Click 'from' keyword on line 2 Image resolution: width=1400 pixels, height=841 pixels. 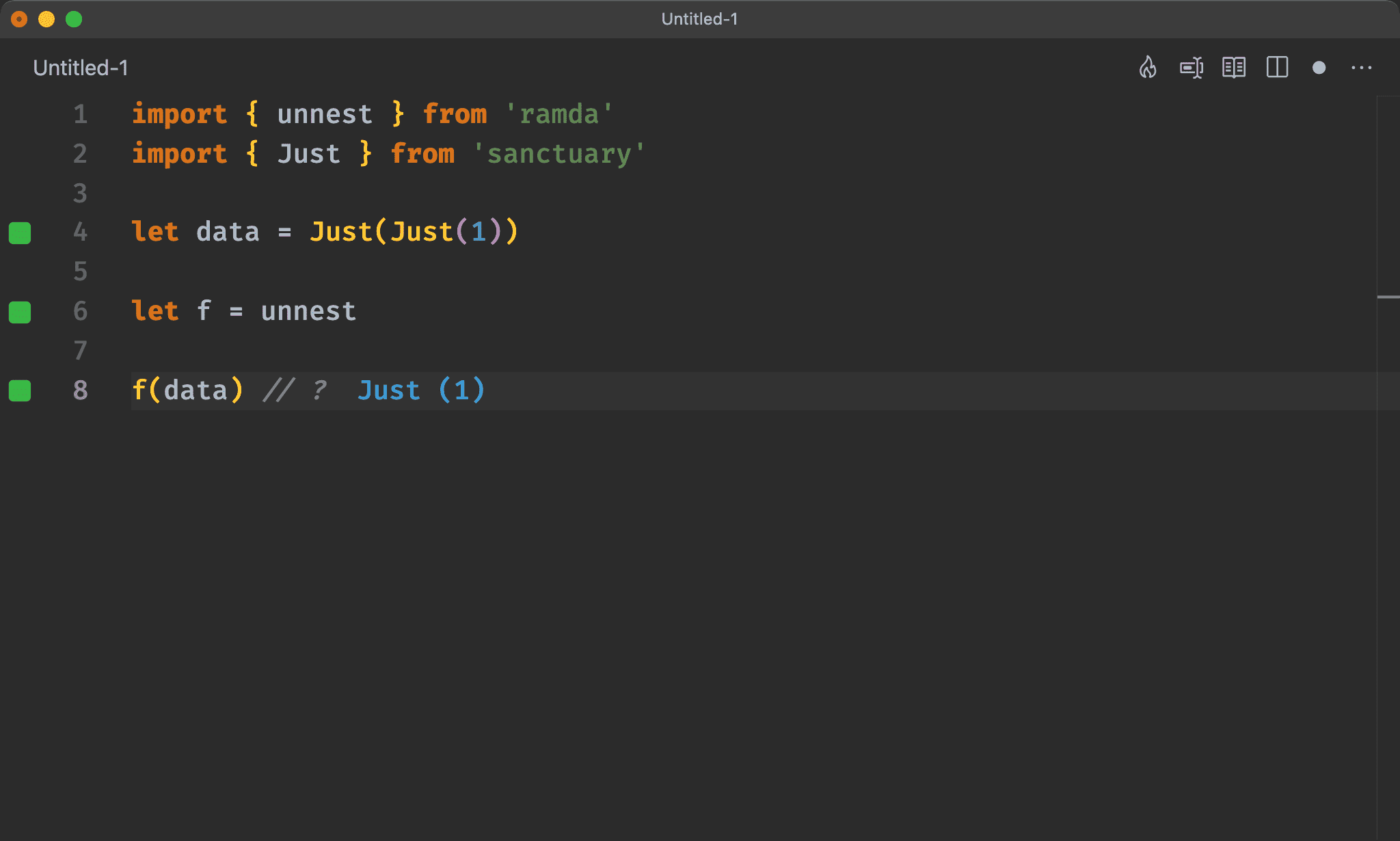(x=422, y=154)
